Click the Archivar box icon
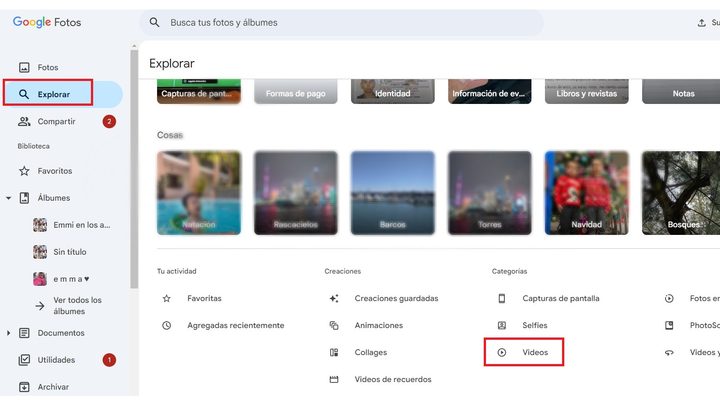This screenshot has width=720, height=405. click(x=24, y=387)
